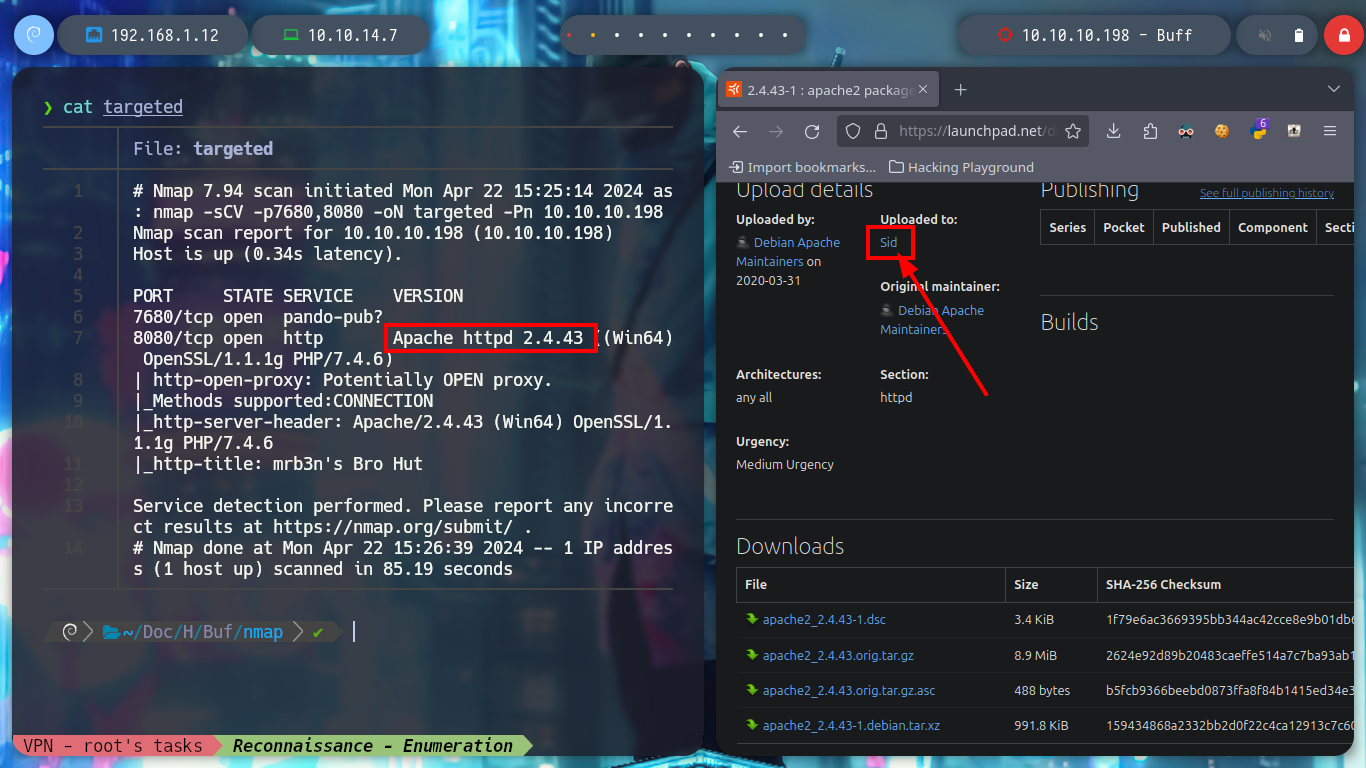The image size is (1366, 768).
Task: Click the red lock screen button
Action: click(x=1343, y=35)
